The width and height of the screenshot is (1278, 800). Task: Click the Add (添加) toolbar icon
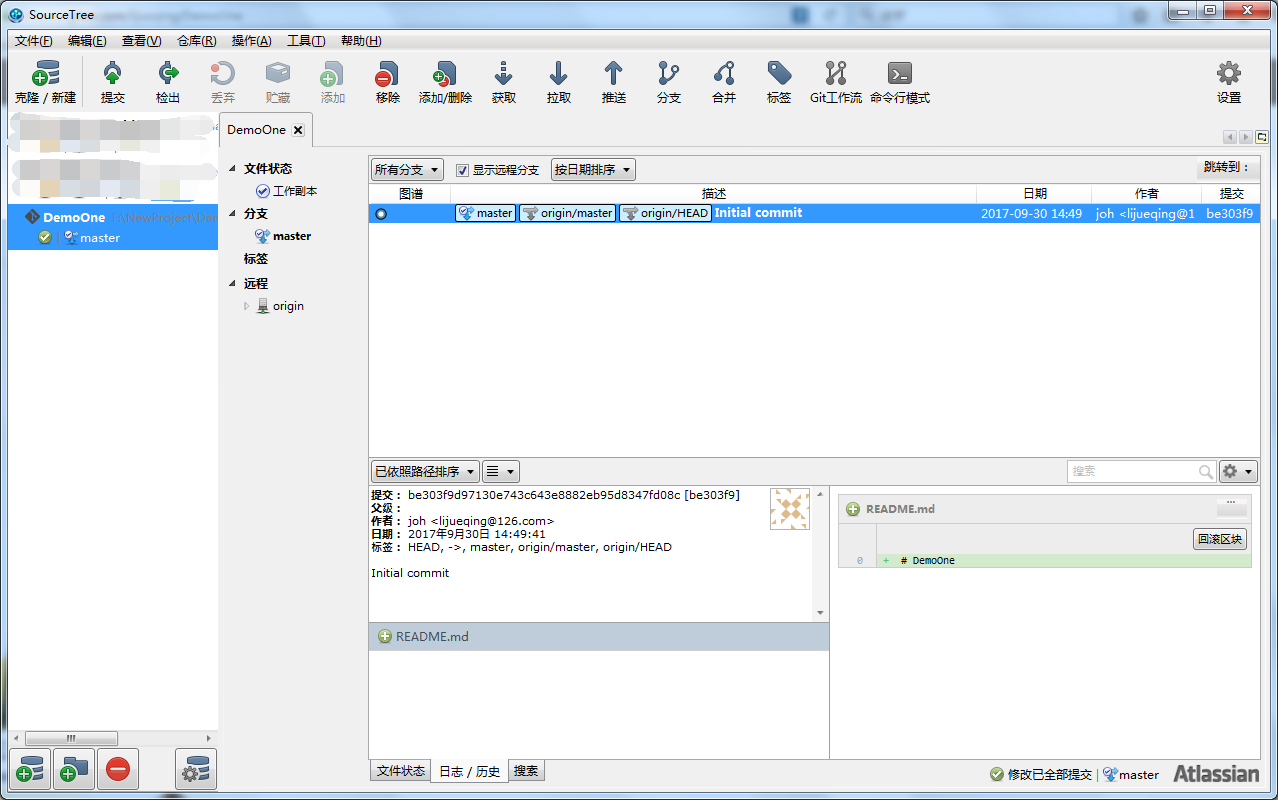[333, 81]
